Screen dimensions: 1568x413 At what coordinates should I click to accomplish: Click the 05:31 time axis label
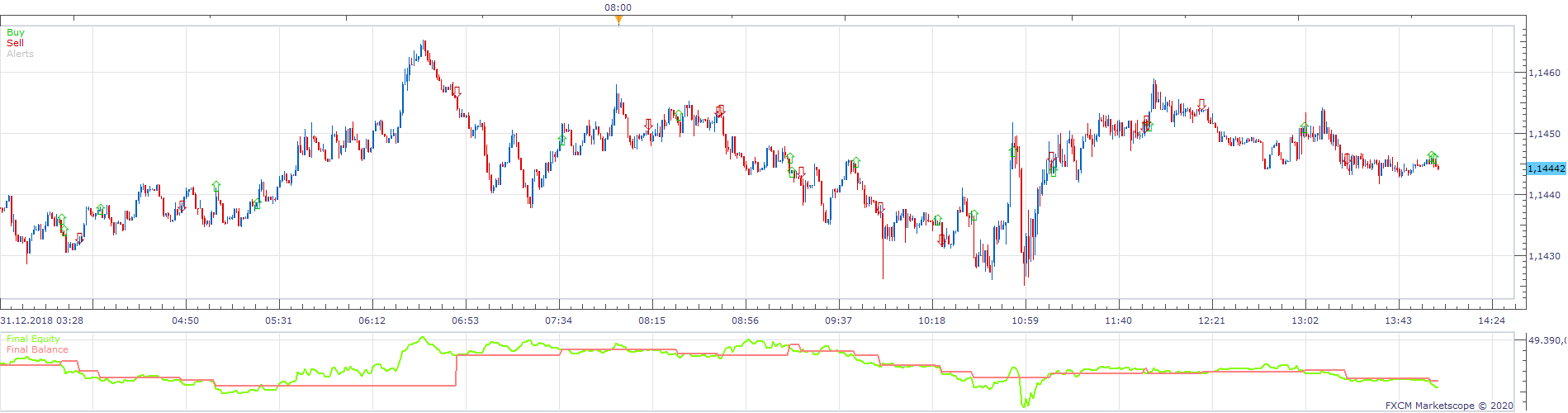[278, 320]
